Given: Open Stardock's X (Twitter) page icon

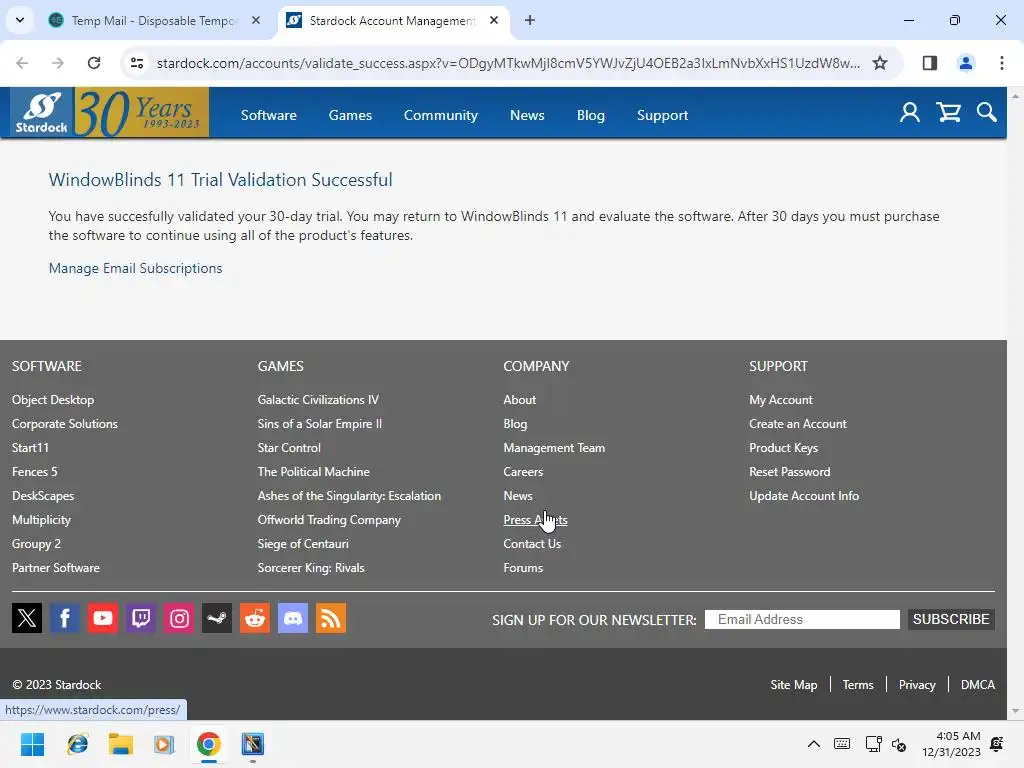Looking at the screenshot, I should (x=27, y=618).
